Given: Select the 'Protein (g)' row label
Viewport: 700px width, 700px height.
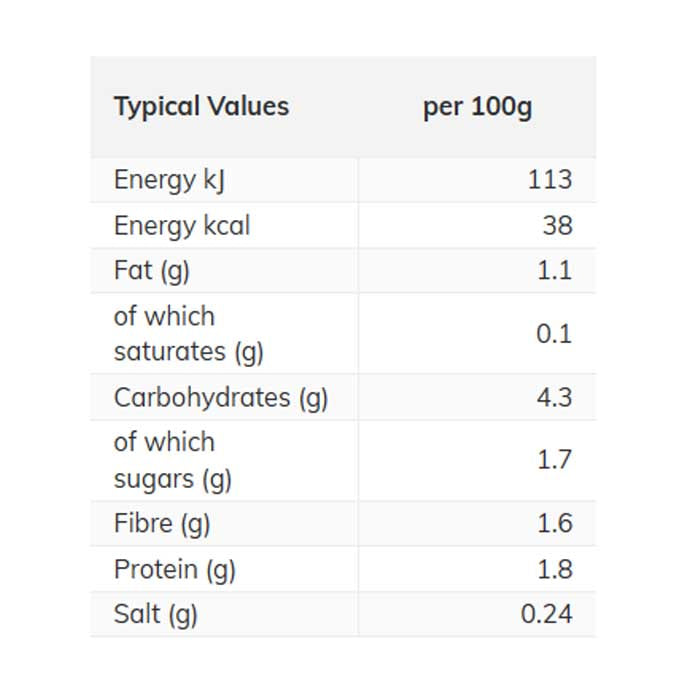Looking at the screenshot, I should click(x=175, y=569).
